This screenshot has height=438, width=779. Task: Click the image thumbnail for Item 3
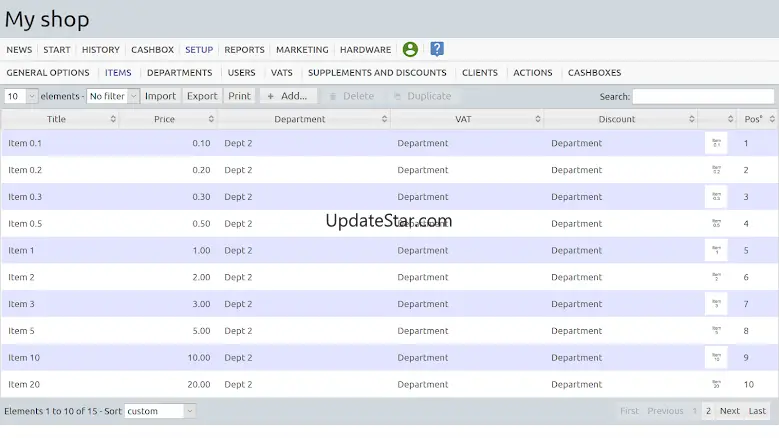[x=716, y=304]
